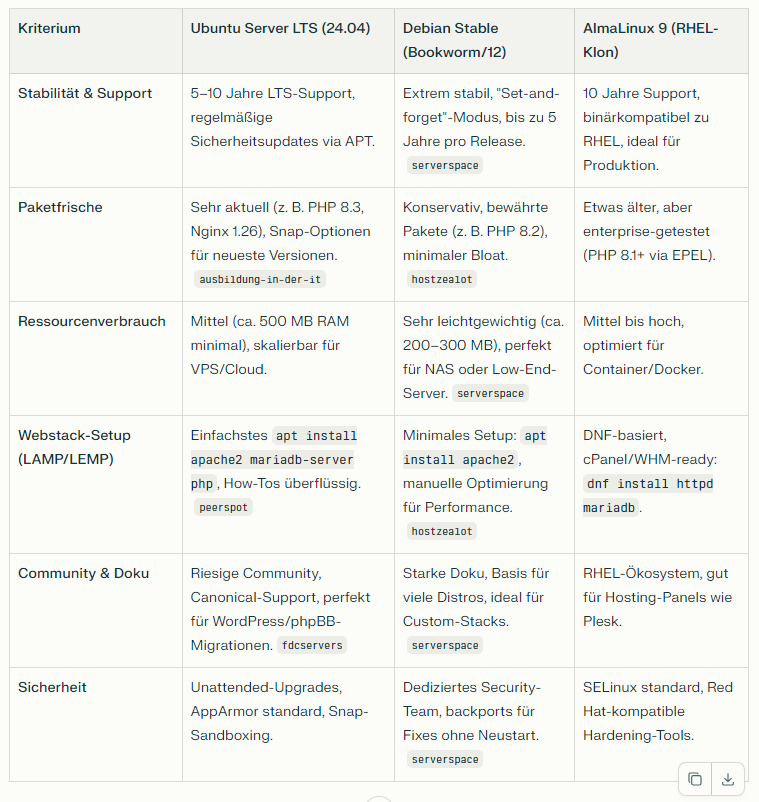Open the fdcservers source chip
The height and width of the screenshot is (802, 759).
coord(312,645)
